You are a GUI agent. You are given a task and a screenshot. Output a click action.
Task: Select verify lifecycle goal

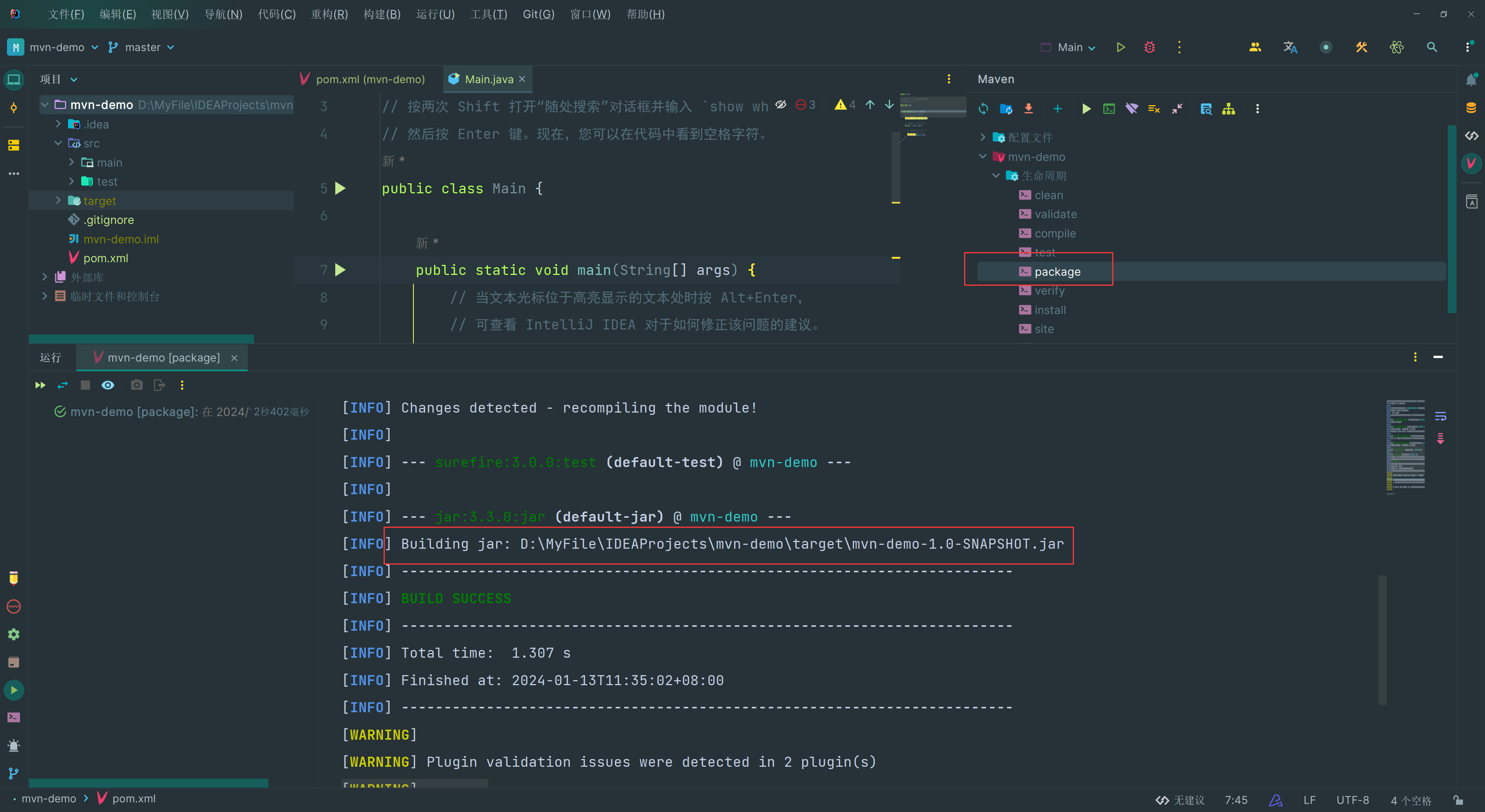1049,291
